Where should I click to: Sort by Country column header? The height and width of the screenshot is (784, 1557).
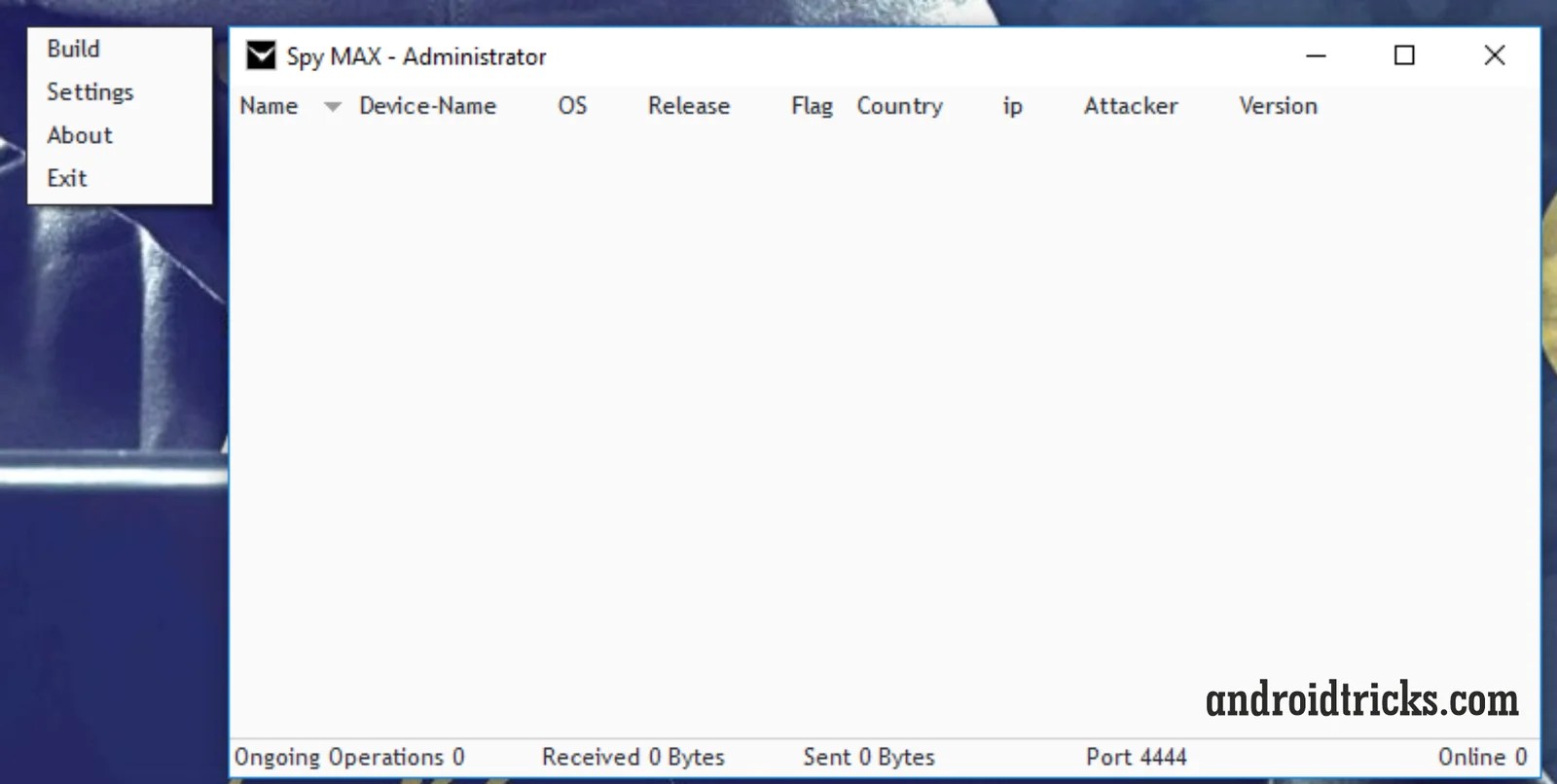pyautogui.click(x=899, y=106)
